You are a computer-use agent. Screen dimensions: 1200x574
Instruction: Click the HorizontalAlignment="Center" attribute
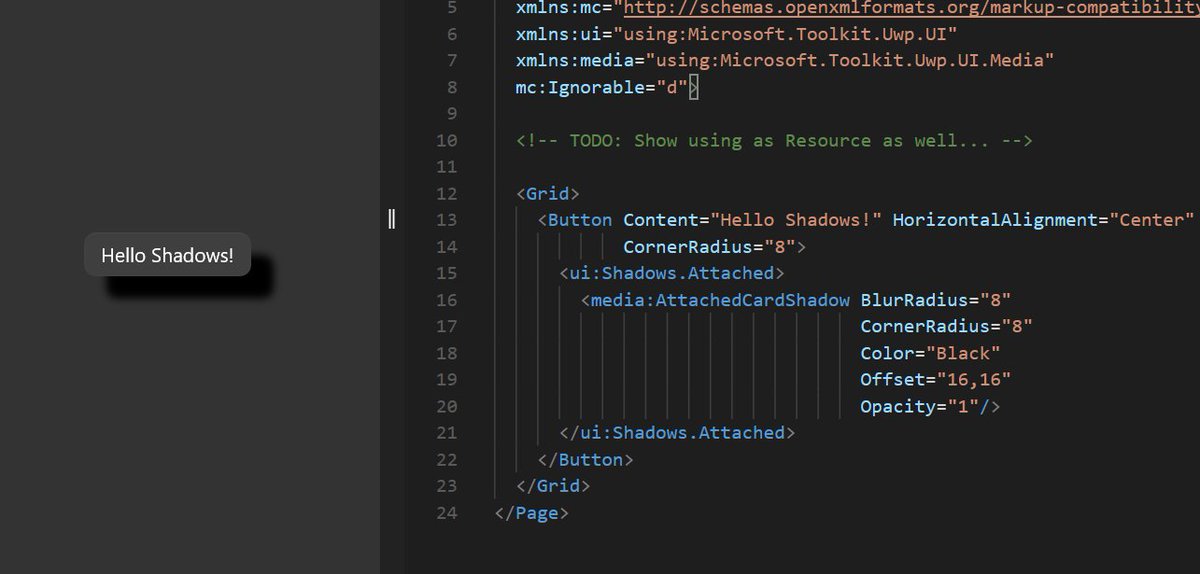[1044, 220]
